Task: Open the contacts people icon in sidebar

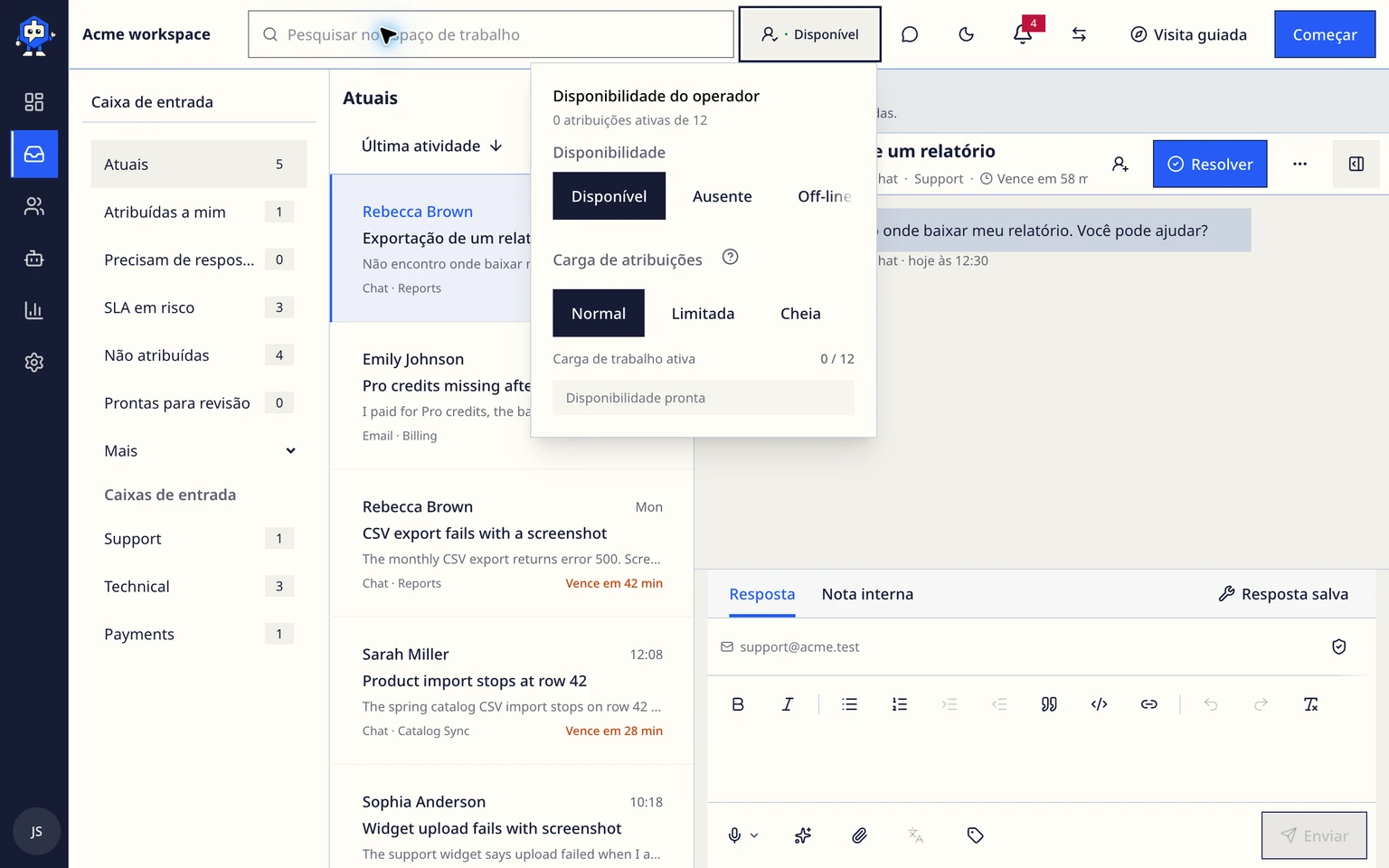Action: pos(34,207)
